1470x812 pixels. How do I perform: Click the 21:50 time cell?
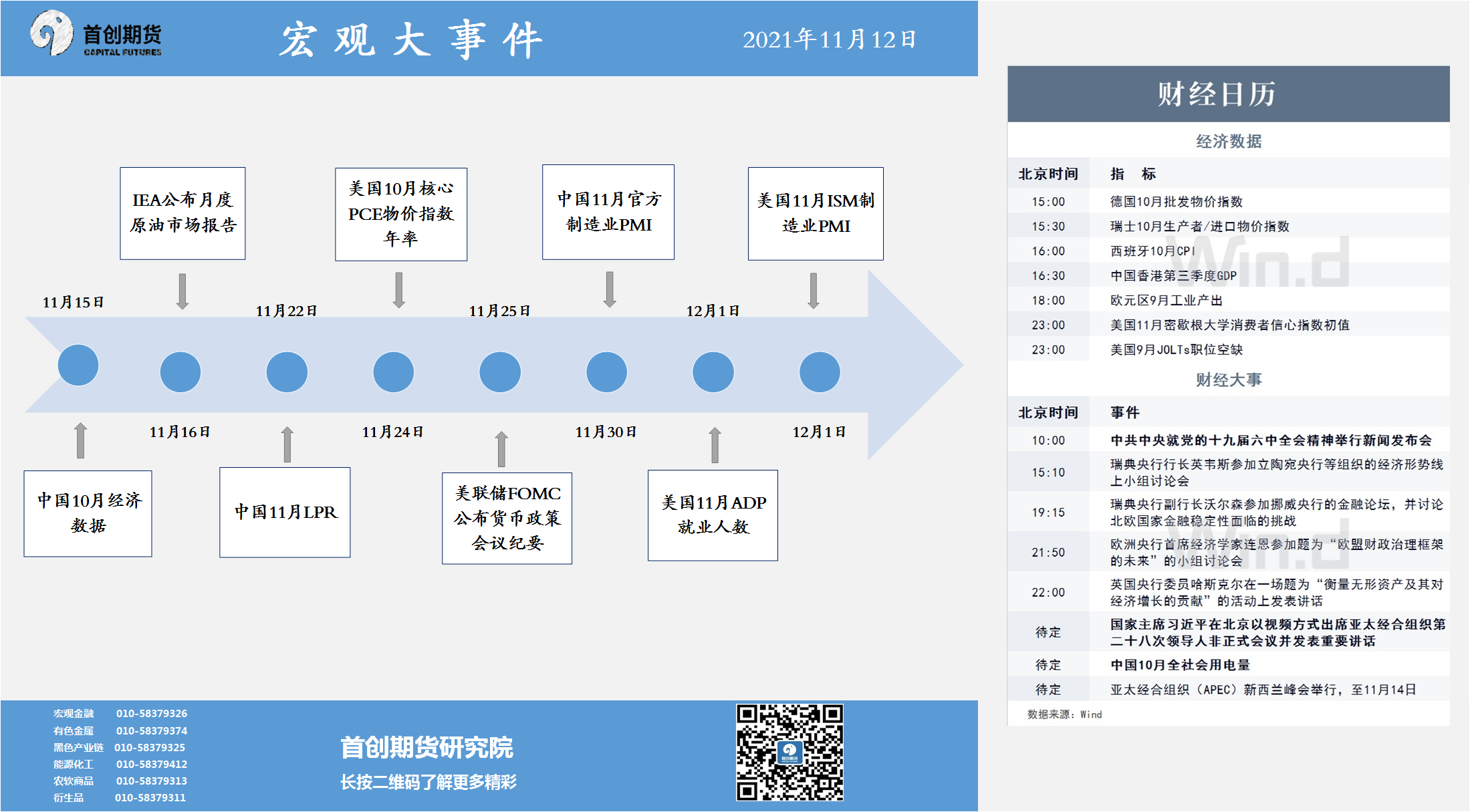point(1048,552)
